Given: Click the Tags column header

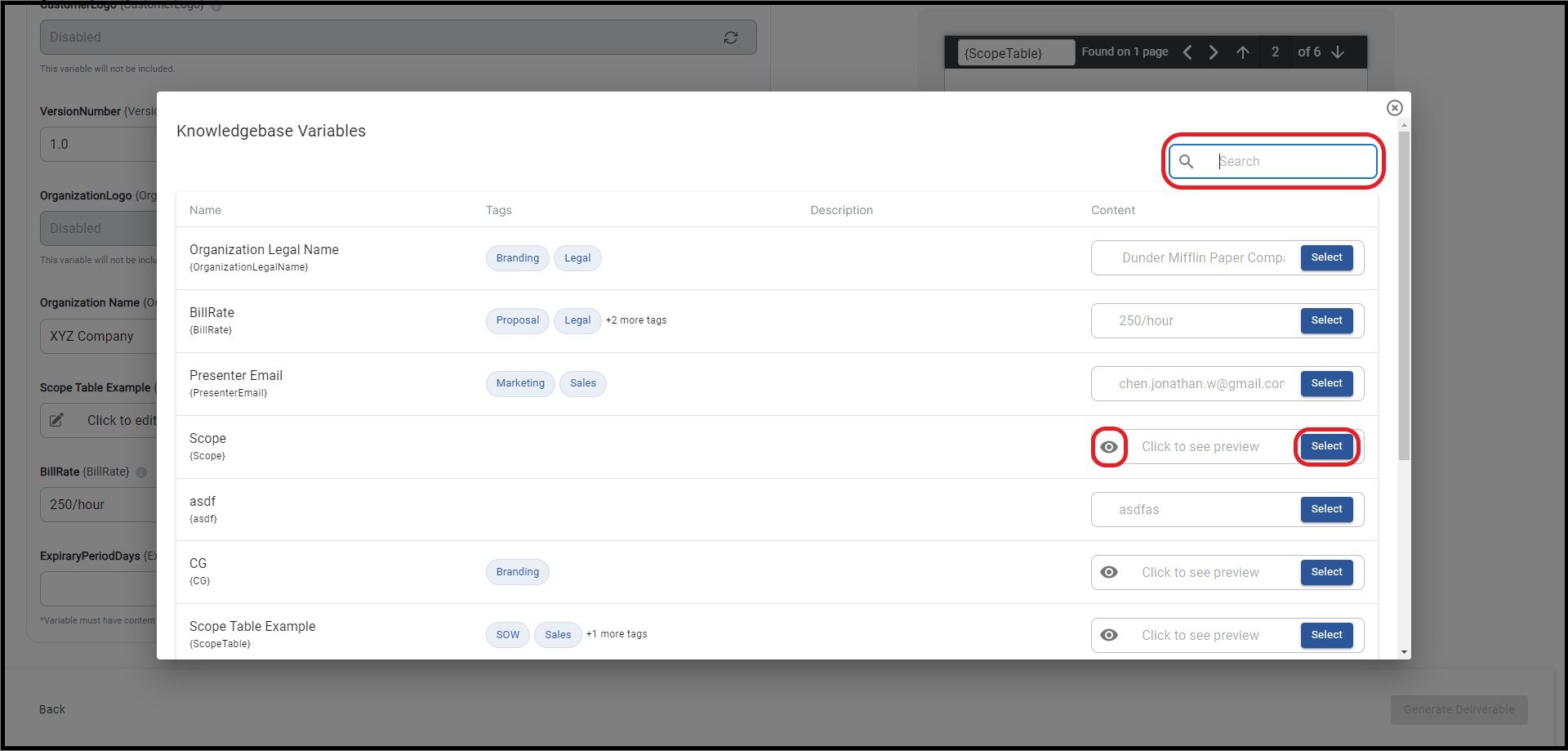Looking at the screenshot, I should point(499,210).
